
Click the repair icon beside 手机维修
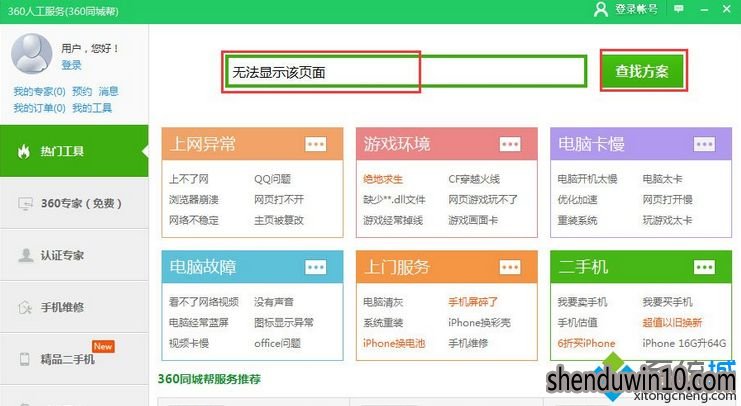pos(25,307)
